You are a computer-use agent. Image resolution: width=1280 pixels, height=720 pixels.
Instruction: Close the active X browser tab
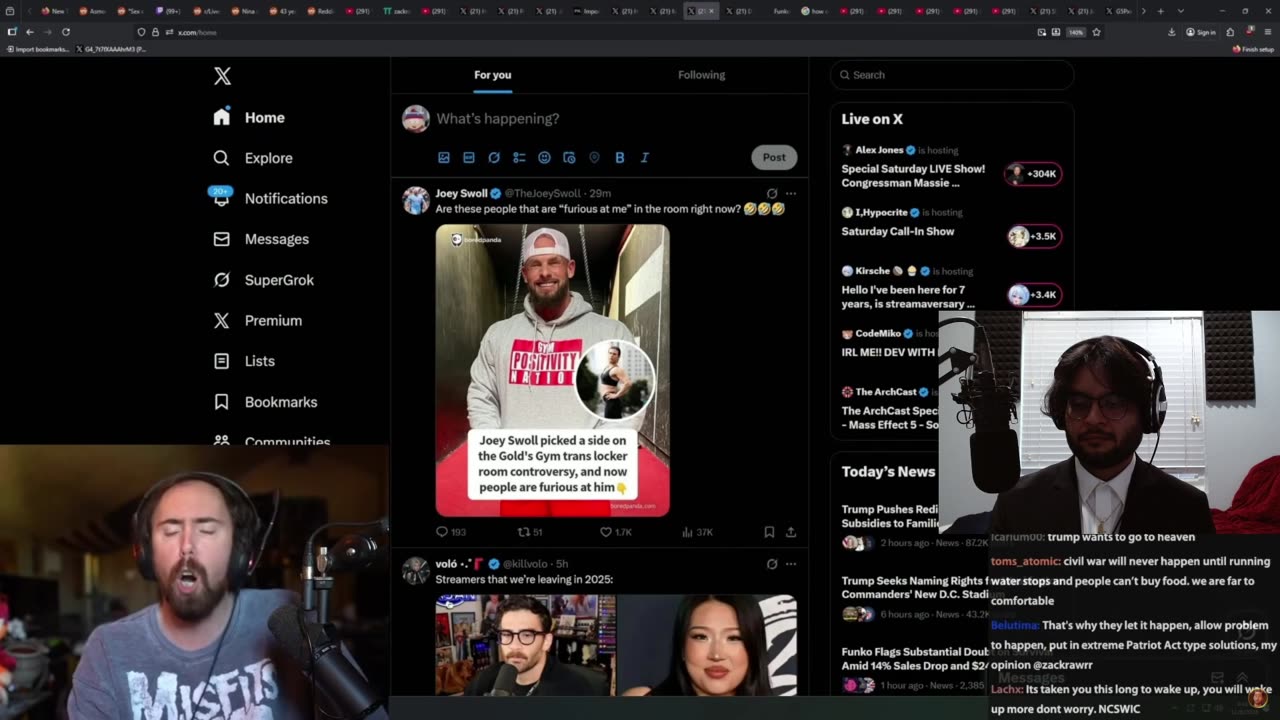click(711, 11)
